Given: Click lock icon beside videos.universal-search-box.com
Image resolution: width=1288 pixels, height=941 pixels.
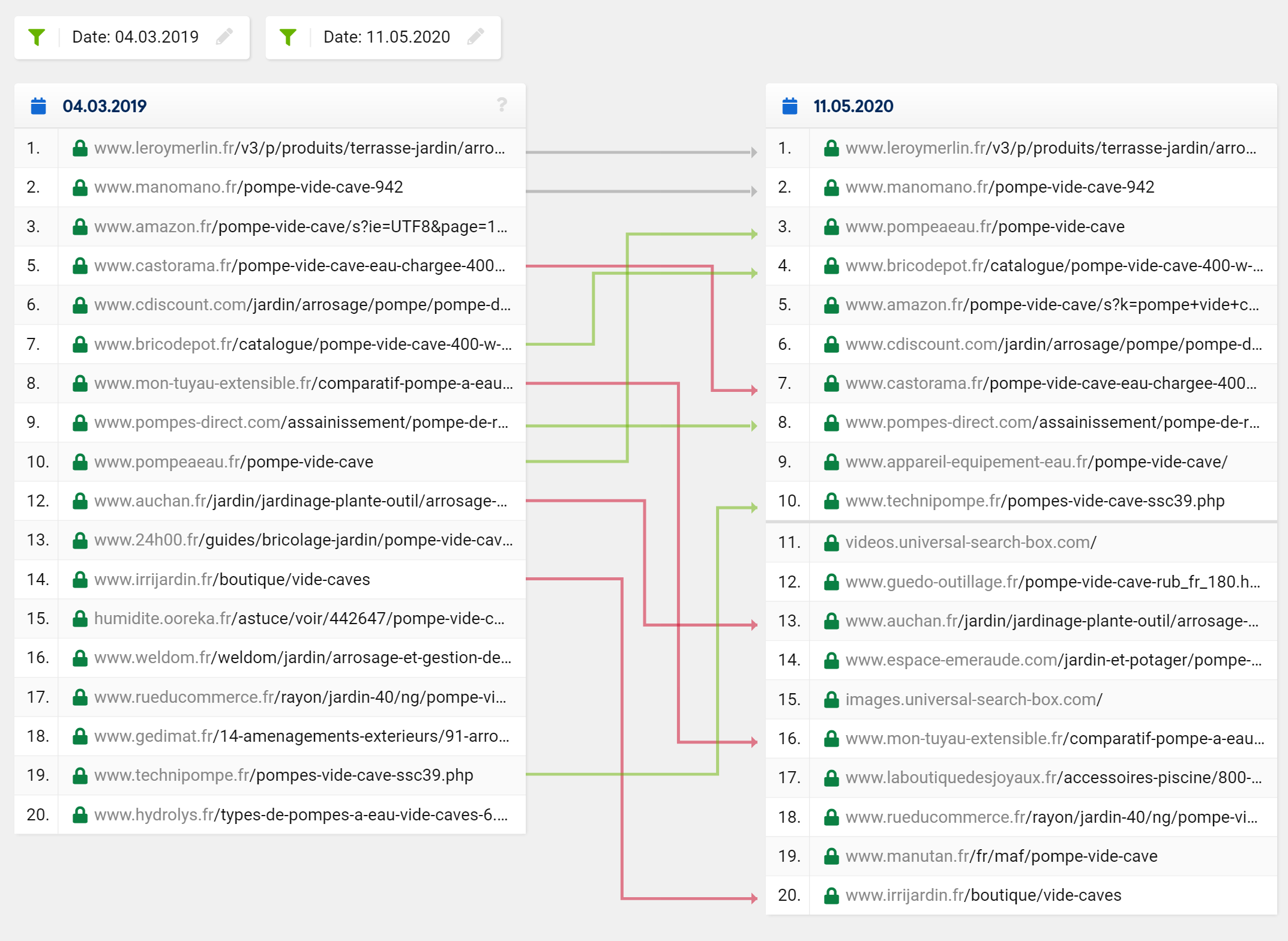Looking at the screenshot, I should [831, 543].
